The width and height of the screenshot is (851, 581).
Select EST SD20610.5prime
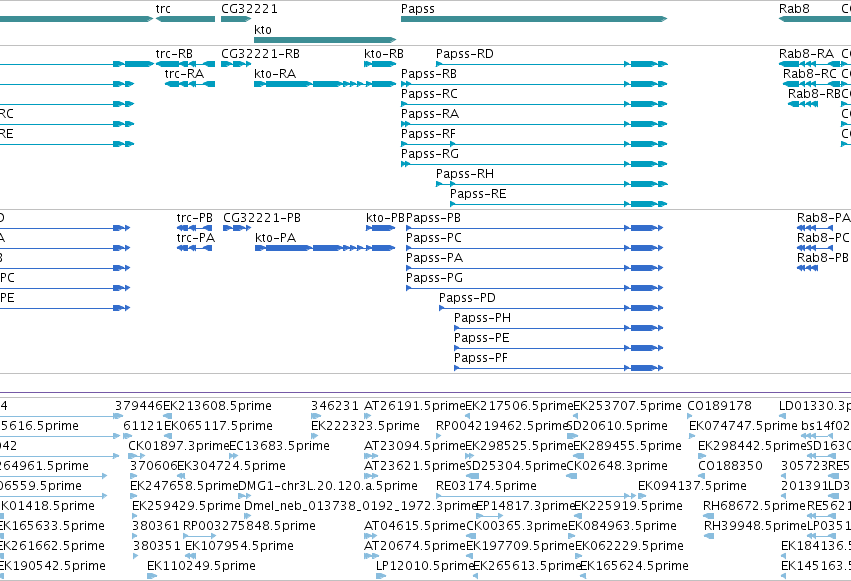[571, 436]
